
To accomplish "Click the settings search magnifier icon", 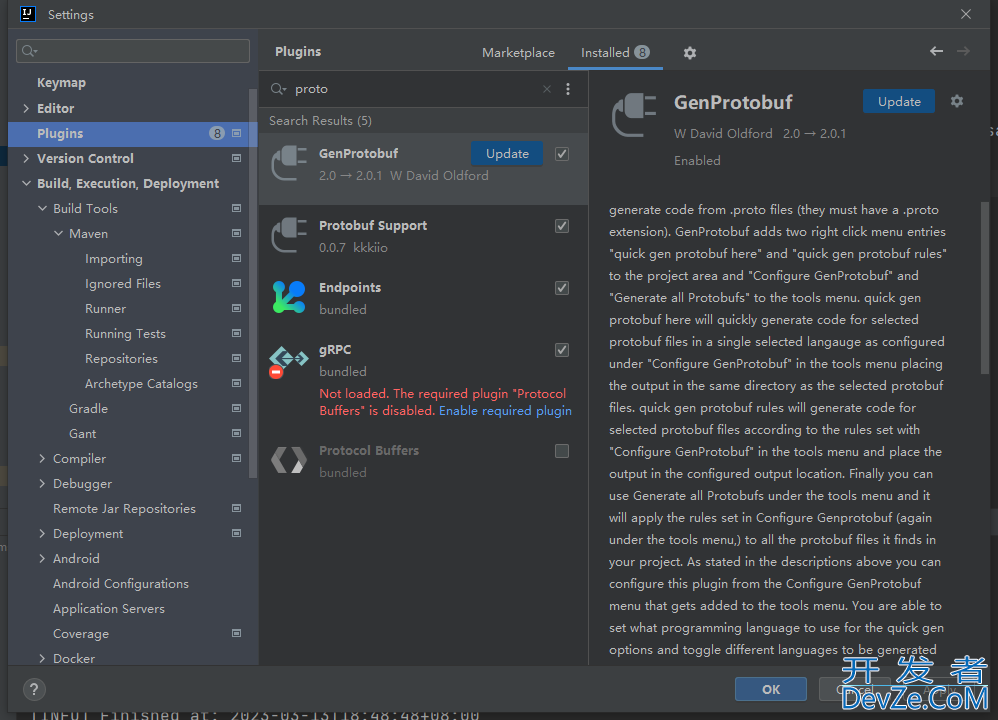I will [29, 51].
